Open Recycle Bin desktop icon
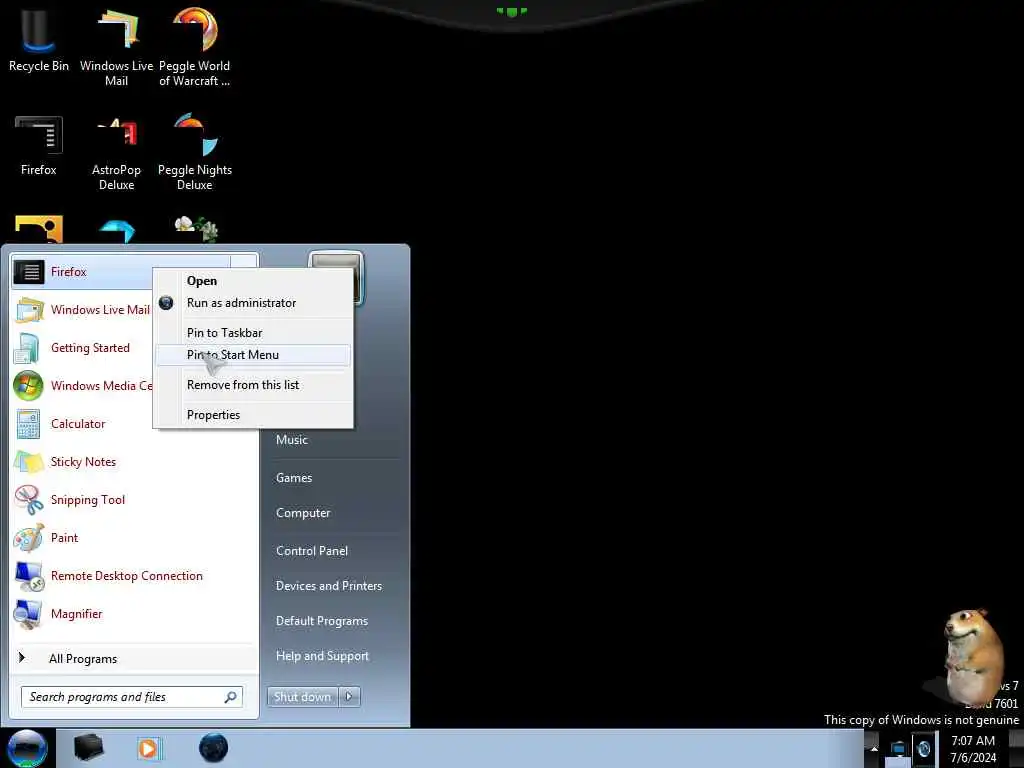Viewport: 1024px width, 768px height. coord(39,39)
